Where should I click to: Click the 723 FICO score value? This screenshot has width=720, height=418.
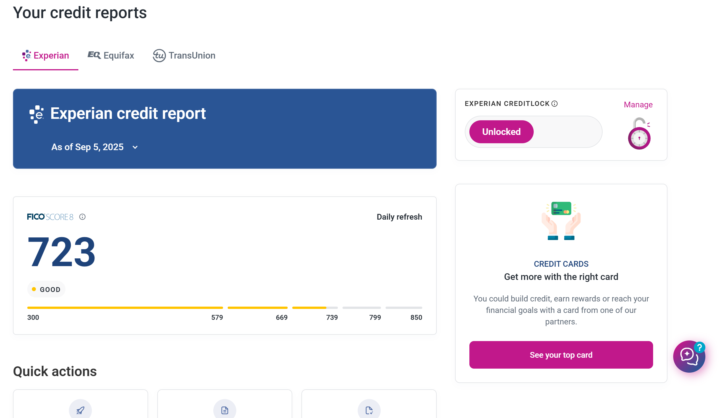62,252
